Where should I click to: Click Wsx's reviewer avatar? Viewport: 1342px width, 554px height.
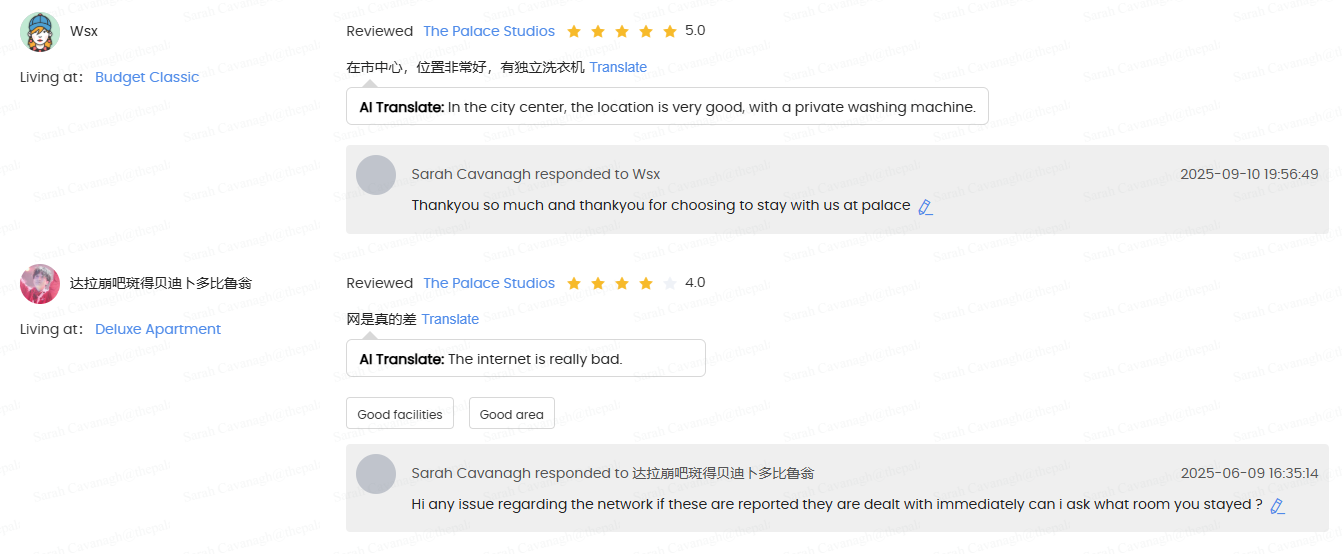(x=40, y=32)
